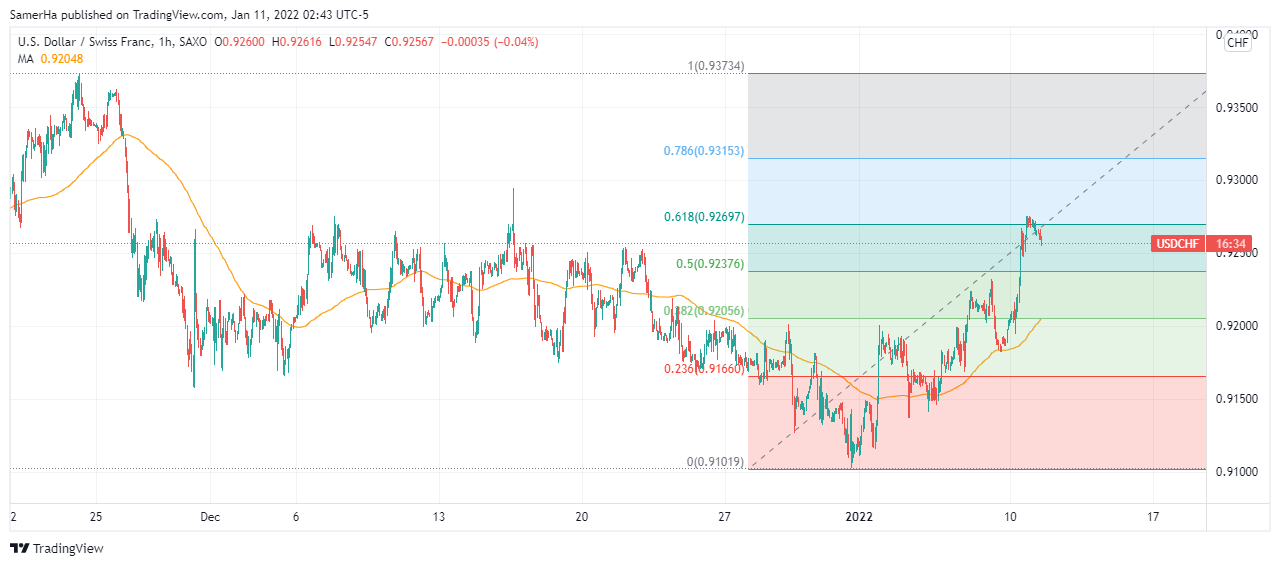Select the 0.618(0.92697) Fibonacci level label
This screenshot has height=566, width=1280.
pyautogui.click(x=703, y=217)
